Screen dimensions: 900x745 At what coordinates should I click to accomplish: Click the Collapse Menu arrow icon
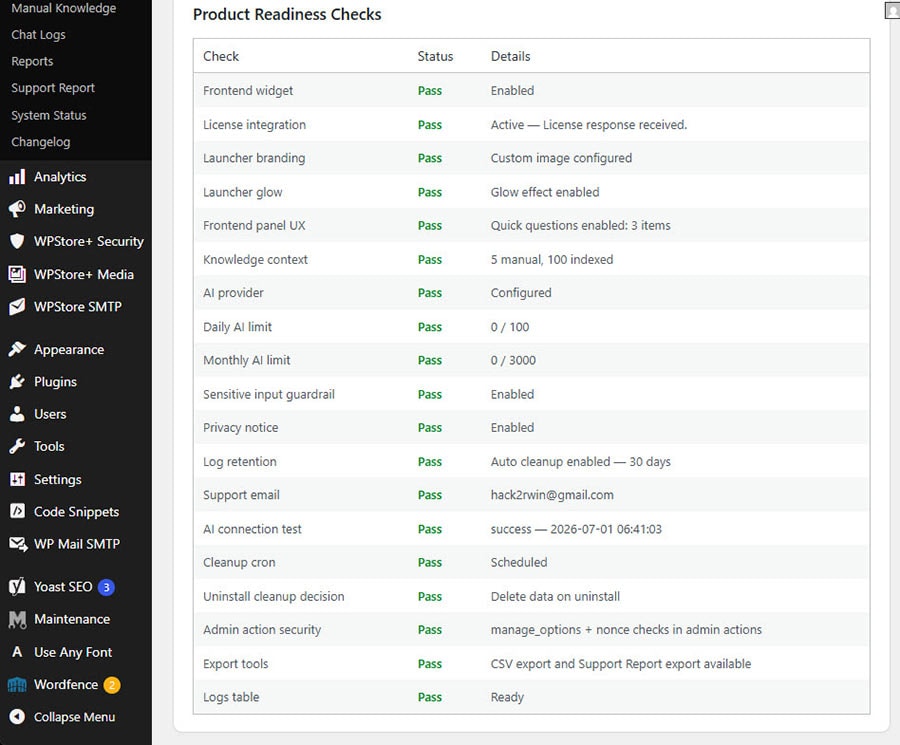click(17, 717)
